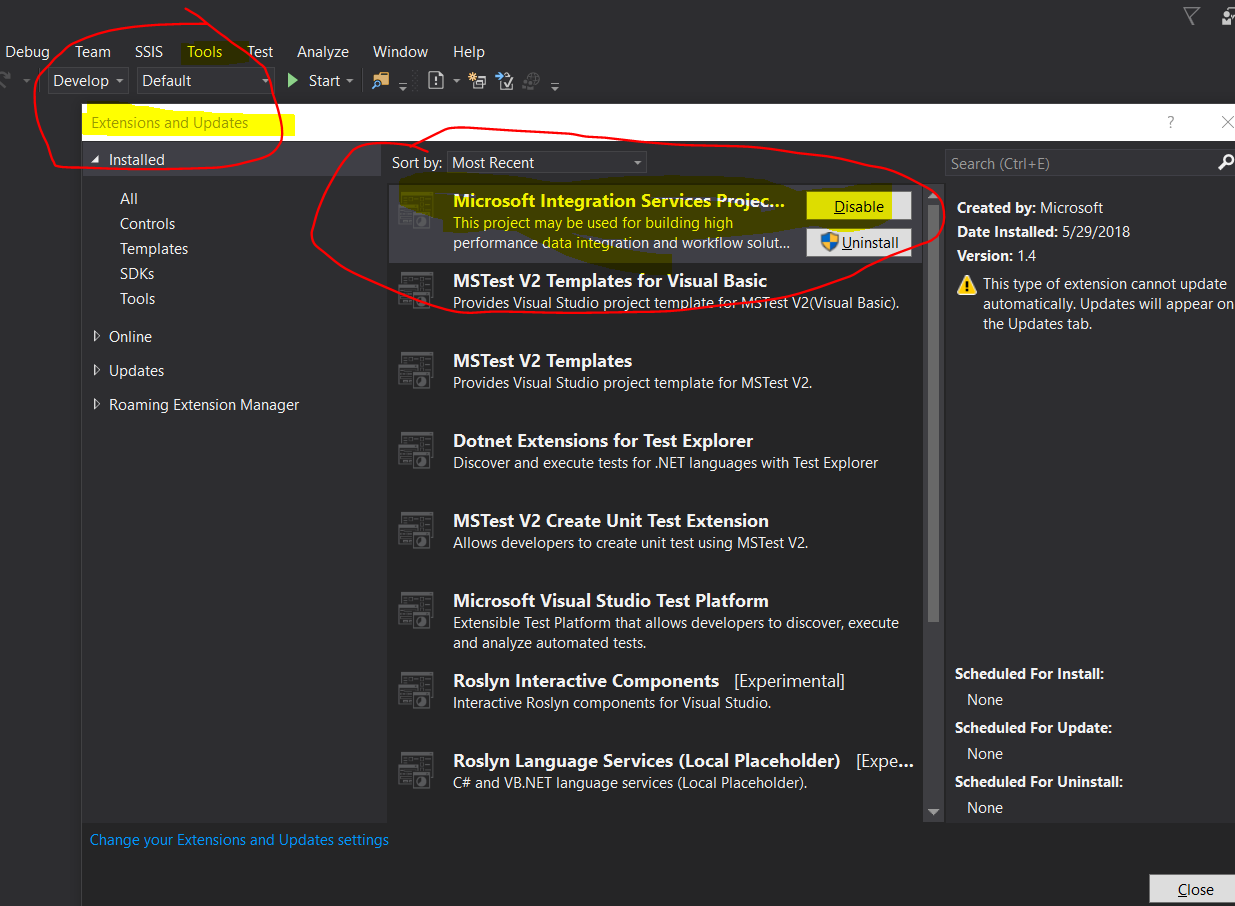Image resolution: width=1235 pixels, height=906 pixels.
Task: Open the Tools menu
Action: tap(204, 52)
